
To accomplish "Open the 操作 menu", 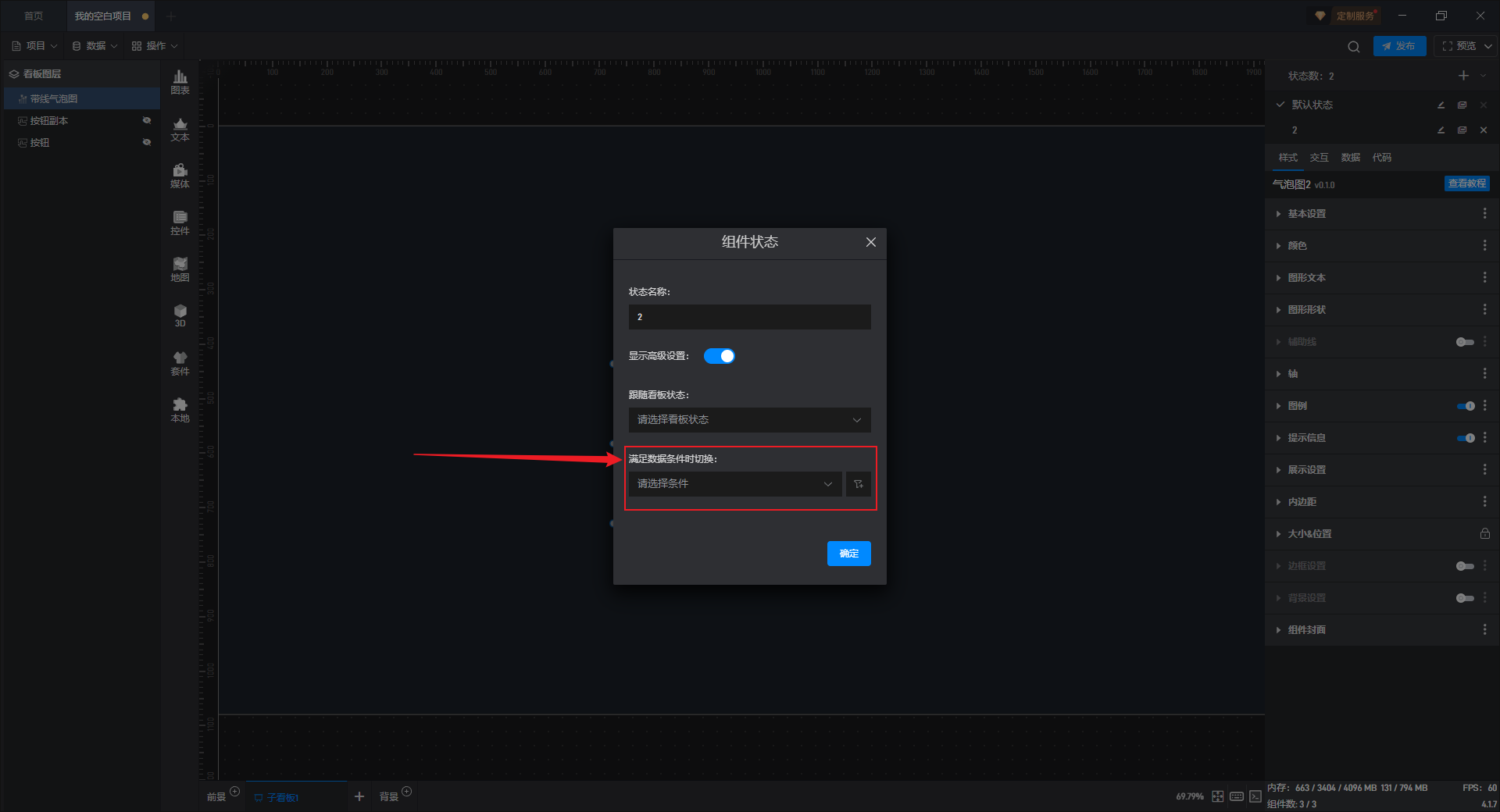I will click(x=155, y=46).
